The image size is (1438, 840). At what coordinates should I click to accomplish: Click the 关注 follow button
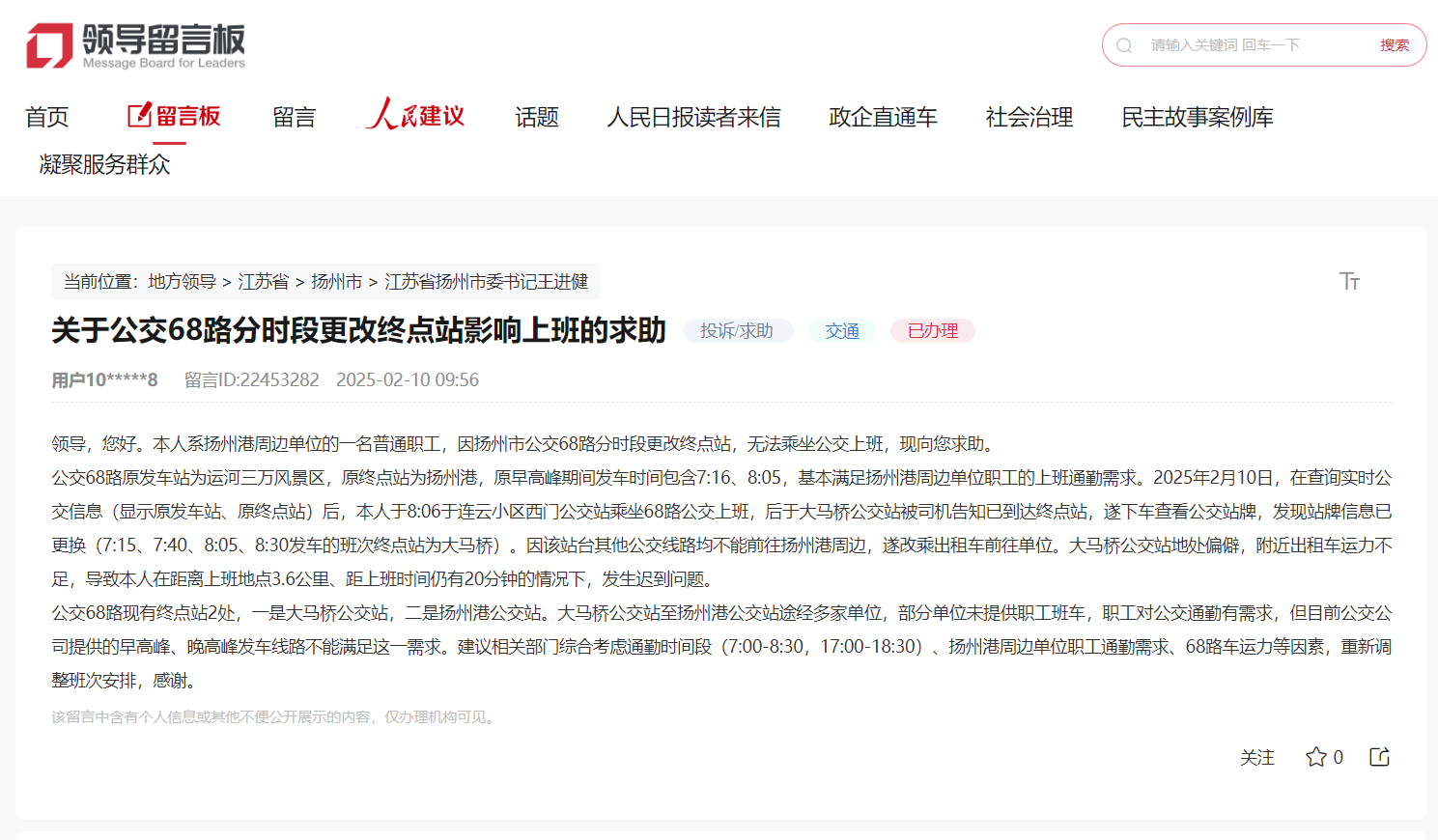[1256, 758]
